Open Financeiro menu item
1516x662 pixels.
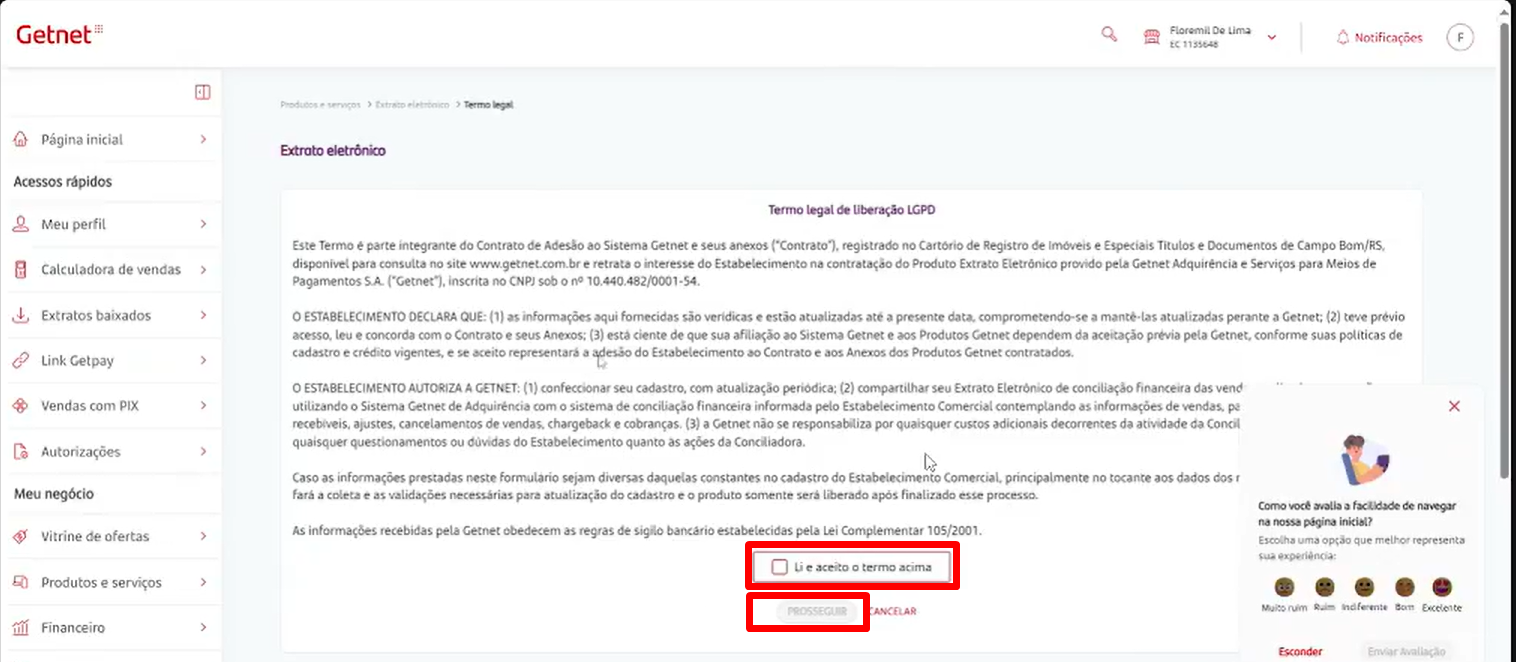pos(110,628)
